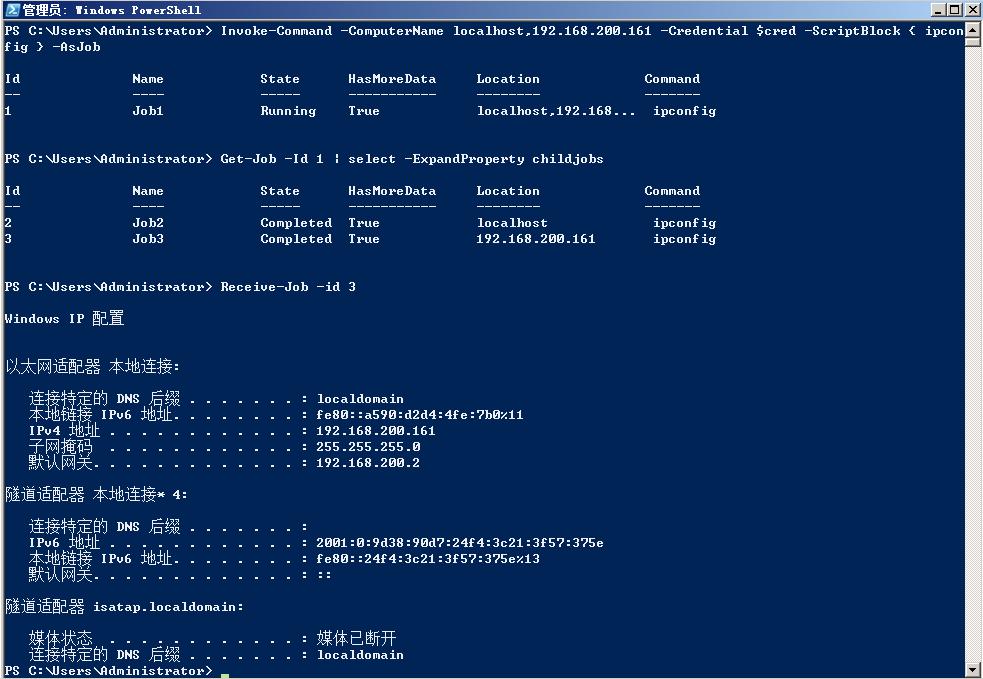This screenshot has width=983, height=679.
Task: Open the PowerShell system menu icon
Action: pyautogui.click(x=11, y=10)
